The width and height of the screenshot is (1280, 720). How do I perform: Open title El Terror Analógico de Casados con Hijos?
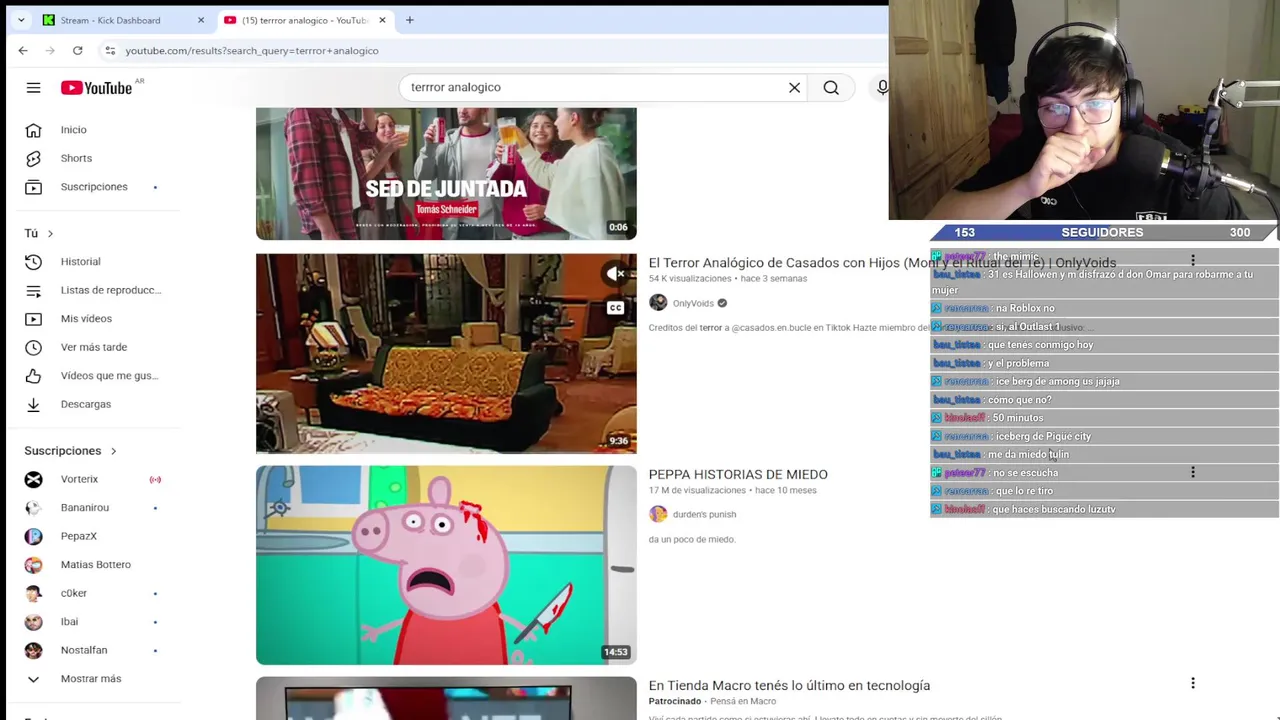pos(882,263)
